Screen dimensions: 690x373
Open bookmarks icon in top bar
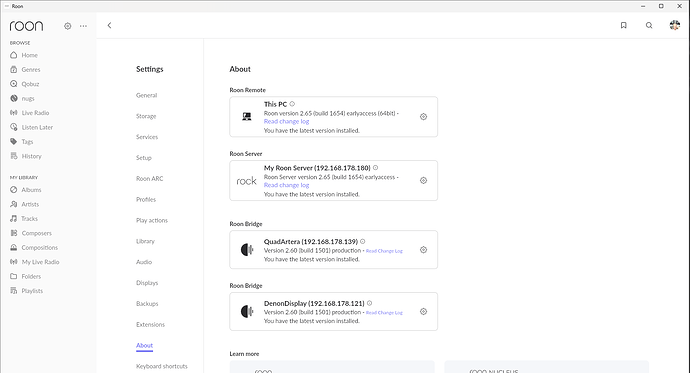624,26
